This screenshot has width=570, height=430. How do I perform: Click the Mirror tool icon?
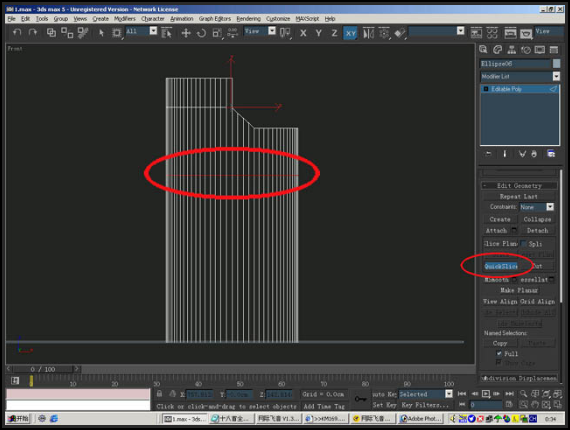(x=368, y=33)
